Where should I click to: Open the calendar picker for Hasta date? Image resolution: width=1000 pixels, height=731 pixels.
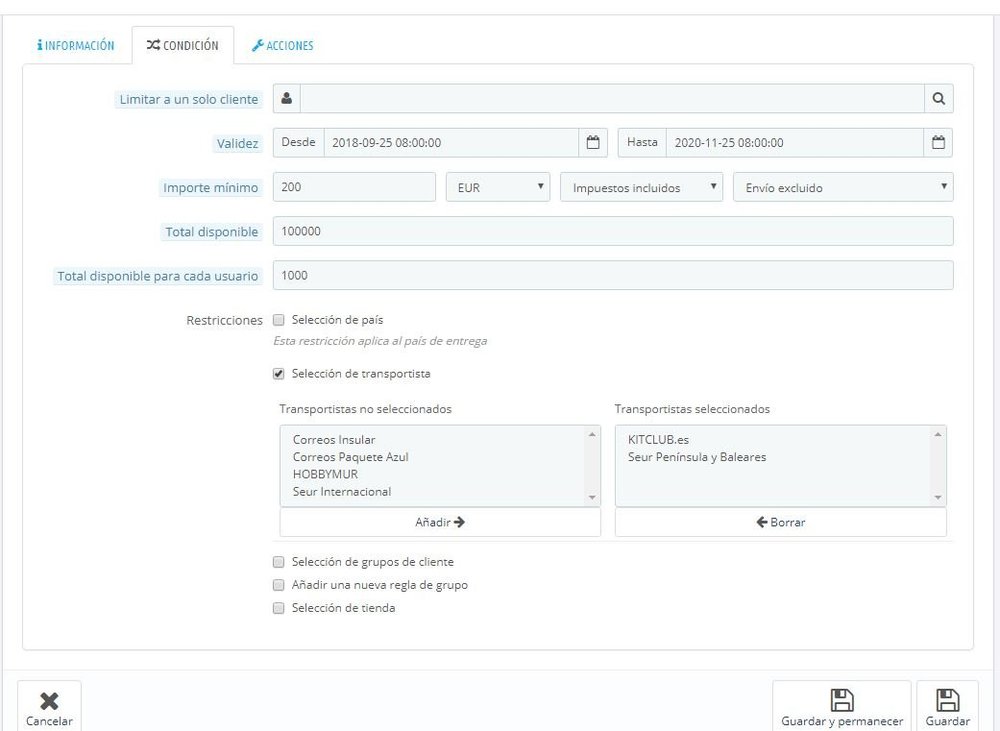938,142
